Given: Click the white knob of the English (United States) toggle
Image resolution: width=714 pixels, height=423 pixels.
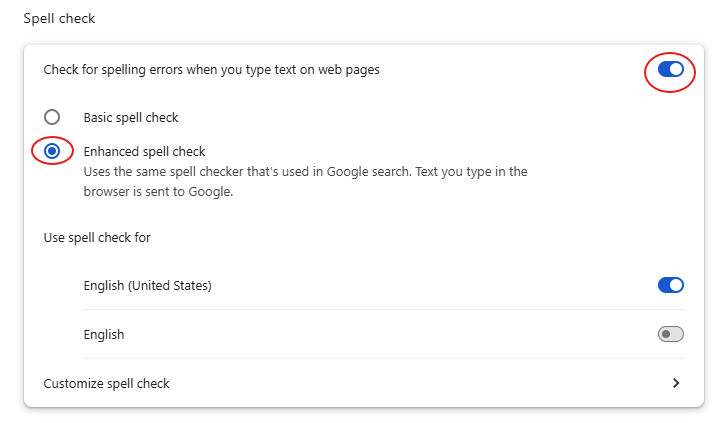Looking at the screenshot, I should pyautogui.click(x=677, y=285).
